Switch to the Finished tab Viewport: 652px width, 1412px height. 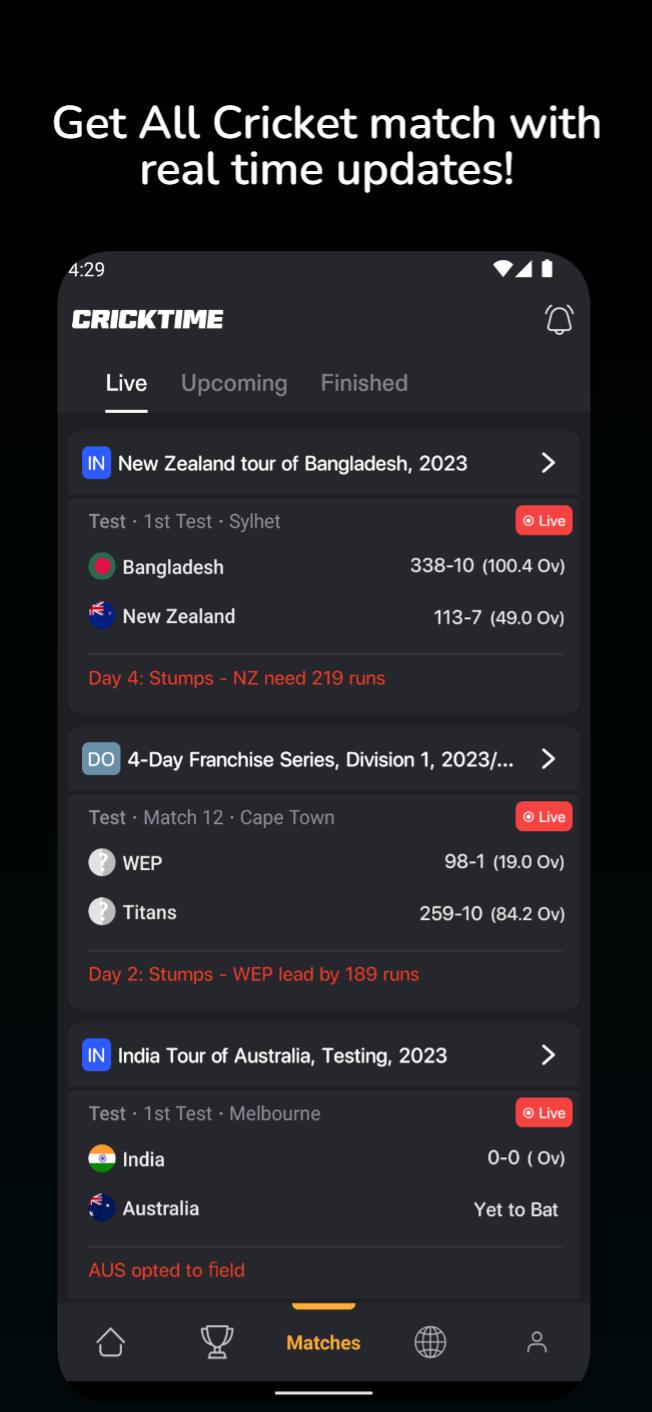[364, 383]
